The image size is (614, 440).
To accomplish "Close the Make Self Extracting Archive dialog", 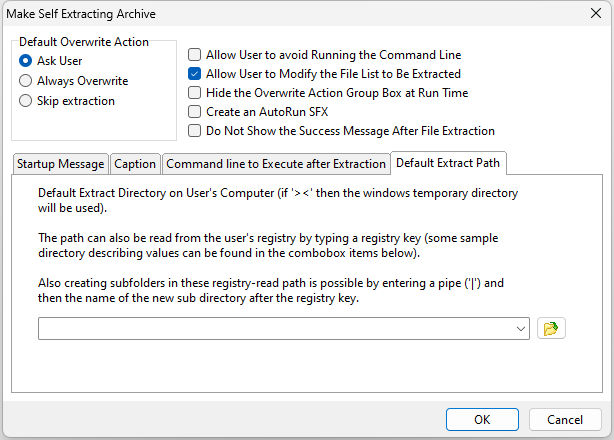I will coord(596,13).
